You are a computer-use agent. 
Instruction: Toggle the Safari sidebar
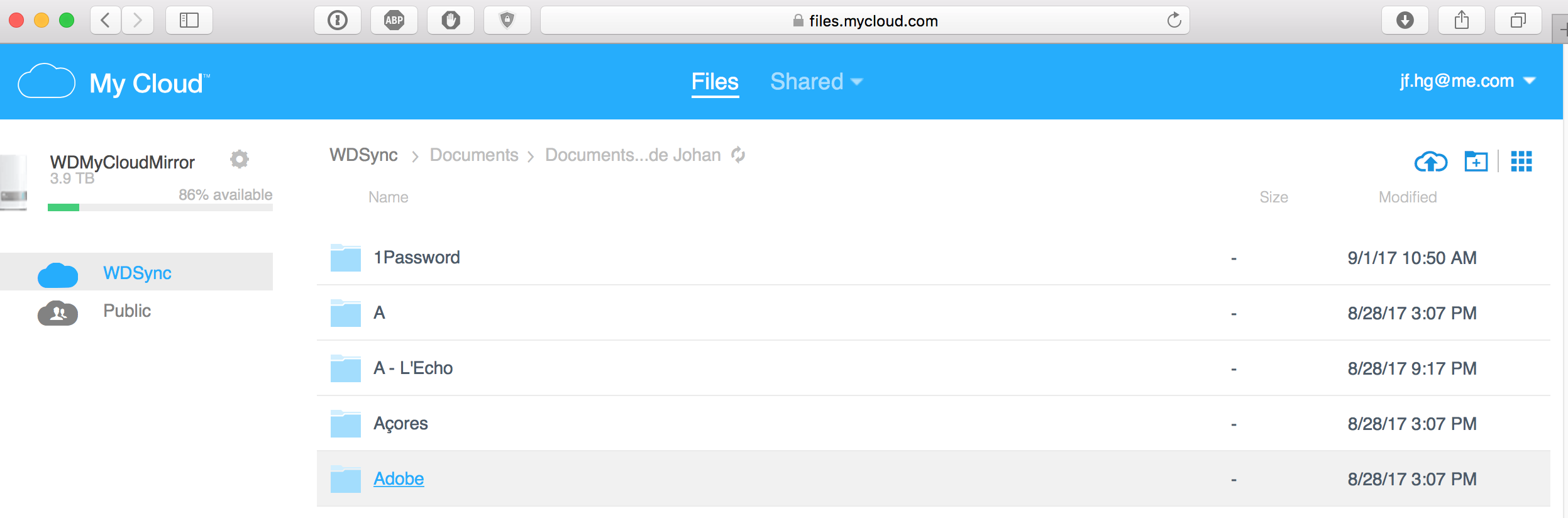pyautogui.click(x=189, y=21)
